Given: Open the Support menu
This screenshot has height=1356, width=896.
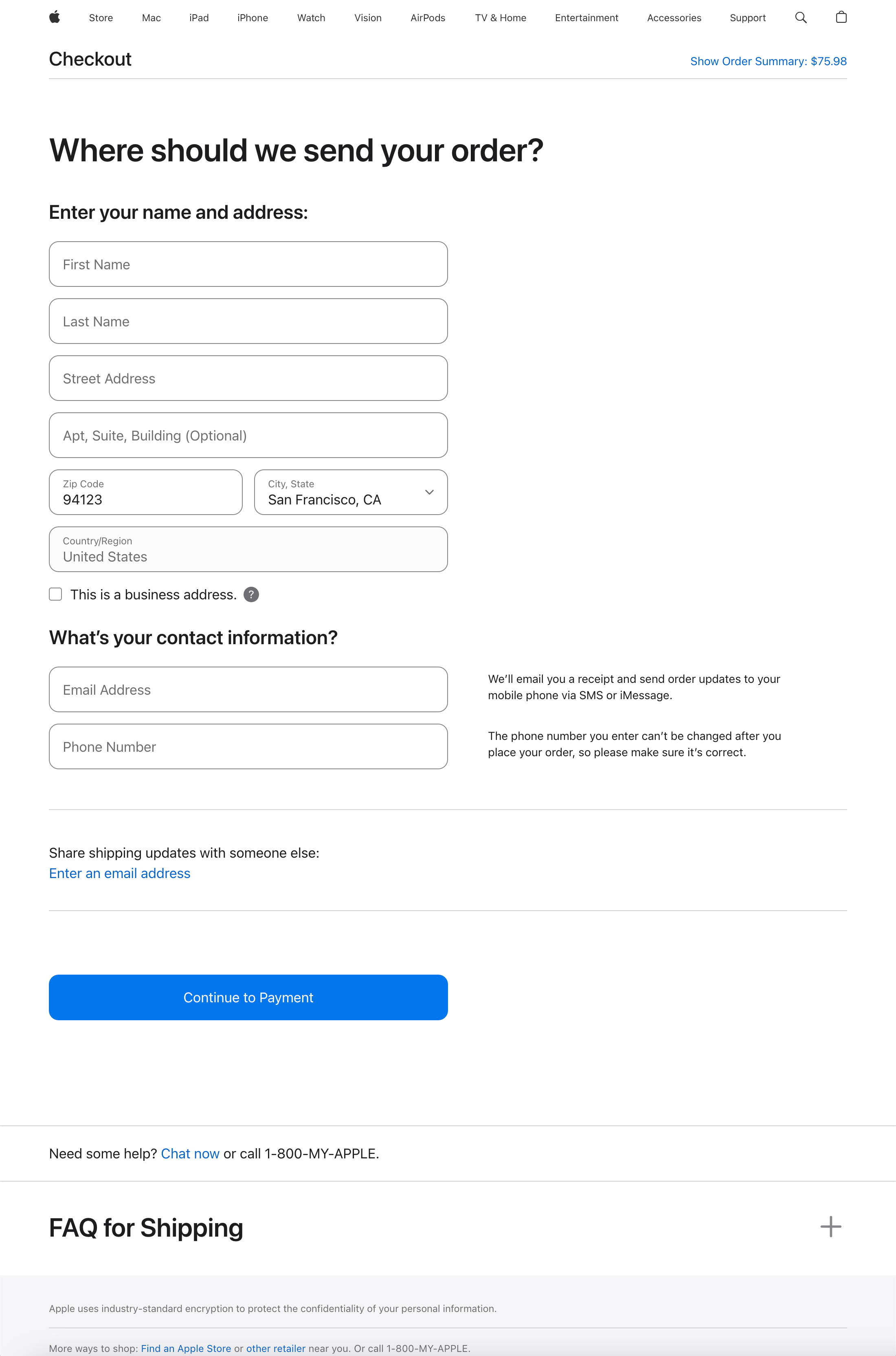Looking at the screenshot, I should point(747,18).
